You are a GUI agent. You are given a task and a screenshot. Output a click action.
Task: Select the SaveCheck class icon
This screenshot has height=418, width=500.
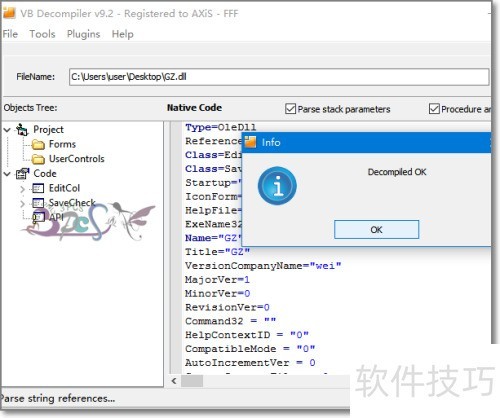point(38,203)
